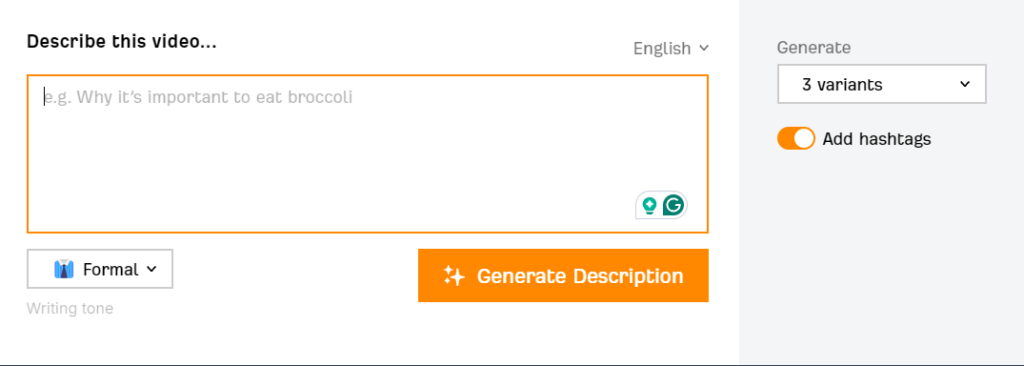Click the Generate Description button
Screen dimensions: 1024x366
(x=563, y=276)
